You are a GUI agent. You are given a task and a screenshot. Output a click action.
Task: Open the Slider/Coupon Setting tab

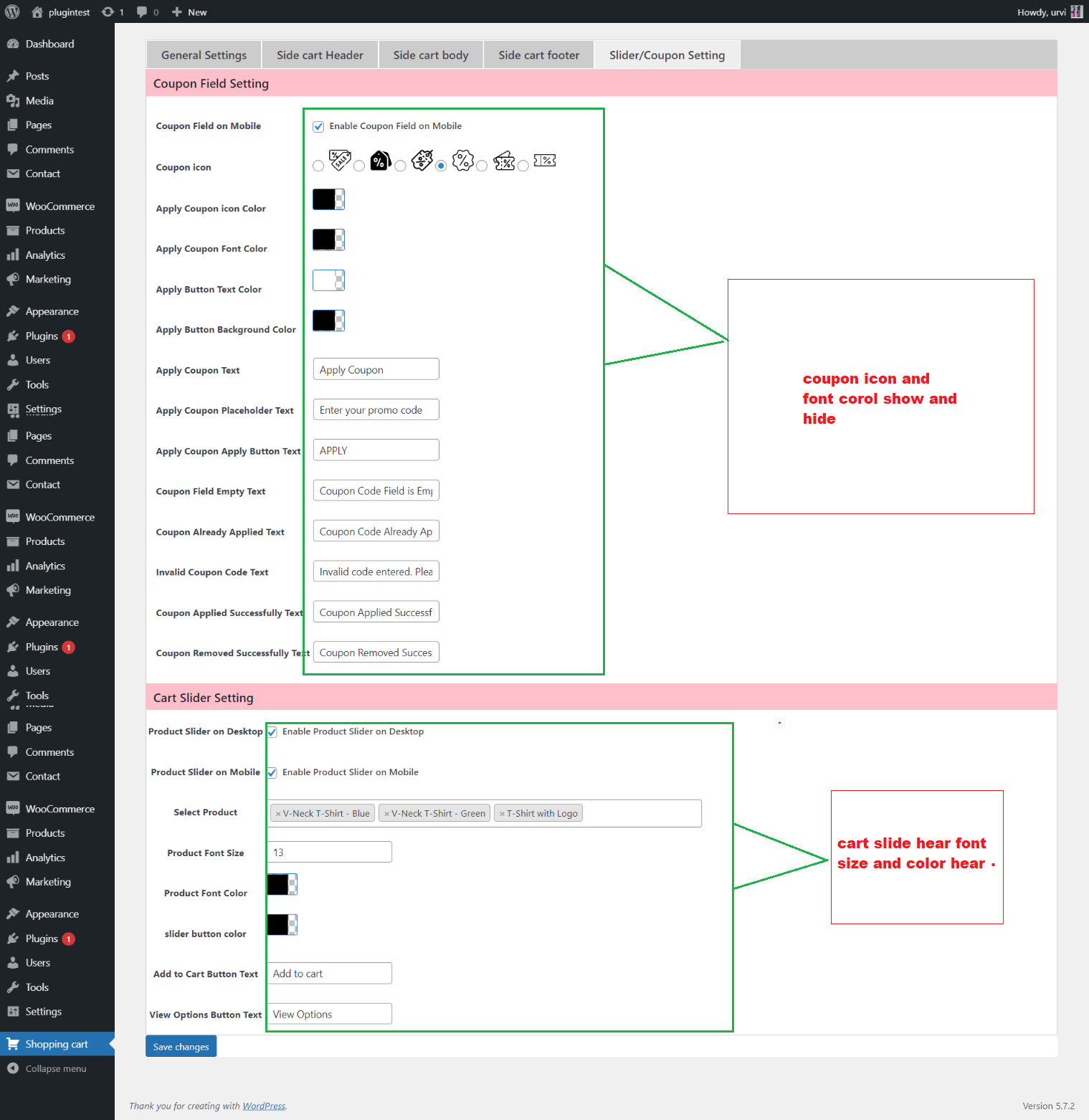[x=667, y=55]
